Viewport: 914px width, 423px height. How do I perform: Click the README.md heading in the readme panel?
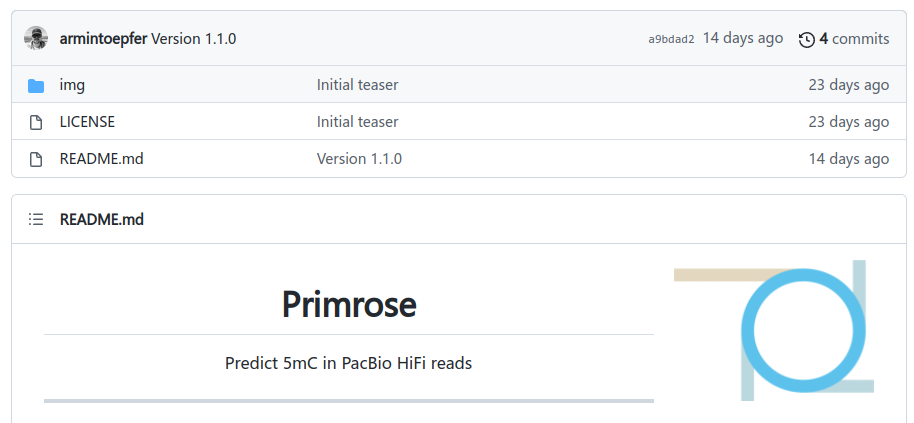pos(101,219)
